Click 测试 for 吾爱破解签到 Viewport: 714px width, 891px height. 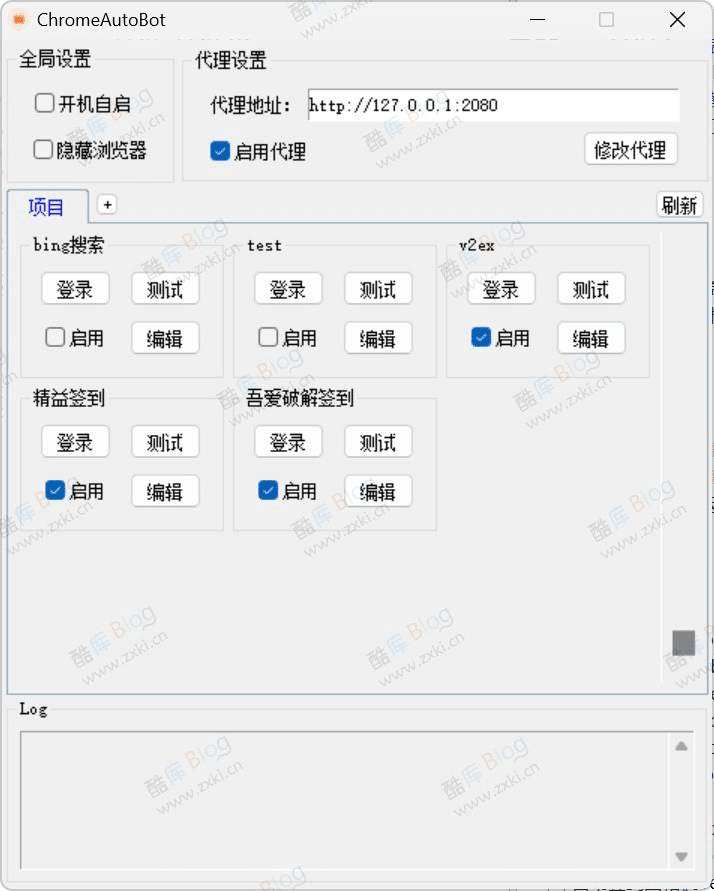click(378, 442)
